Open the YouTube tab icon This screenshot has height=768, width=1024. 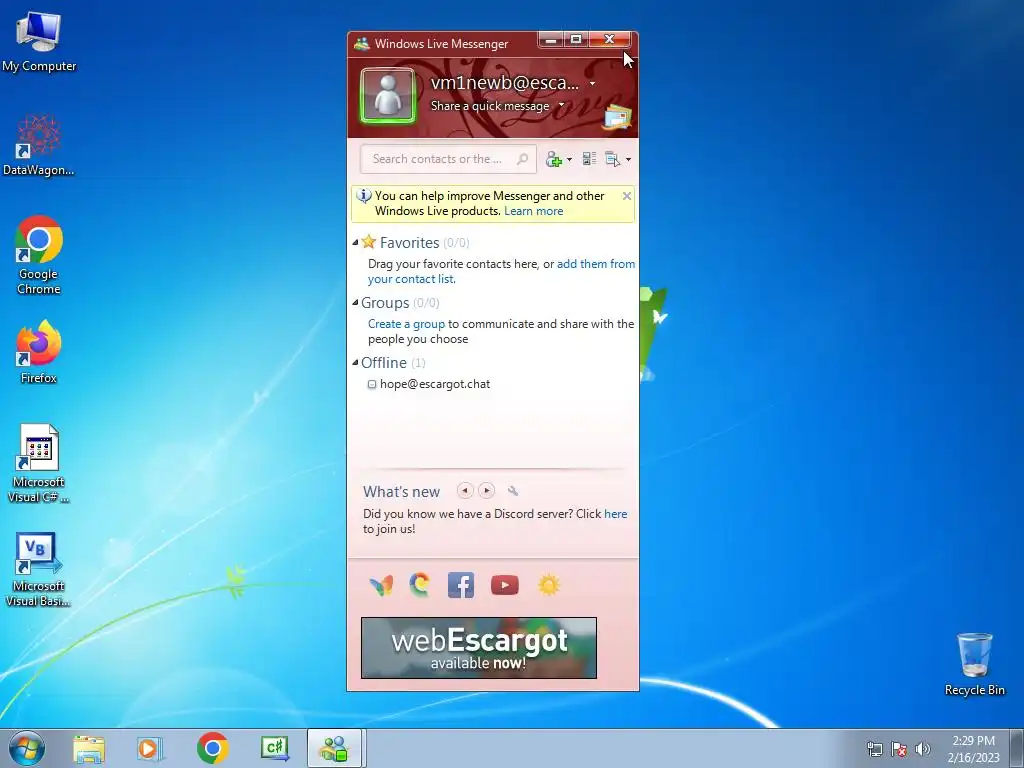click(x=505, y=585)
